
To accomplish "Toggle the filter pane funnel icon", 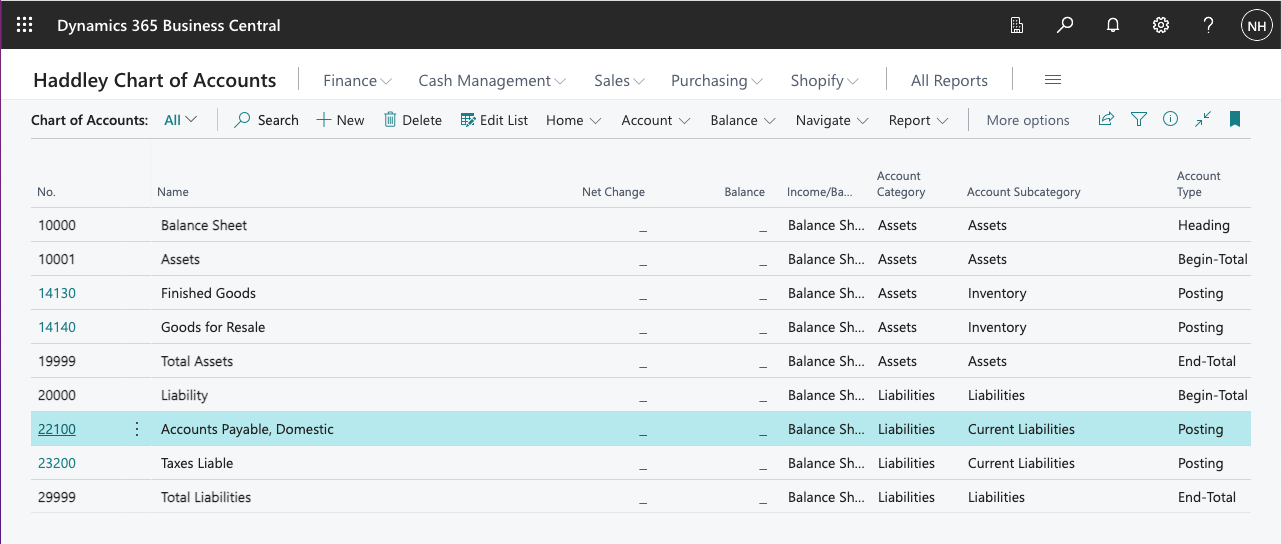I will (1138, 119).
